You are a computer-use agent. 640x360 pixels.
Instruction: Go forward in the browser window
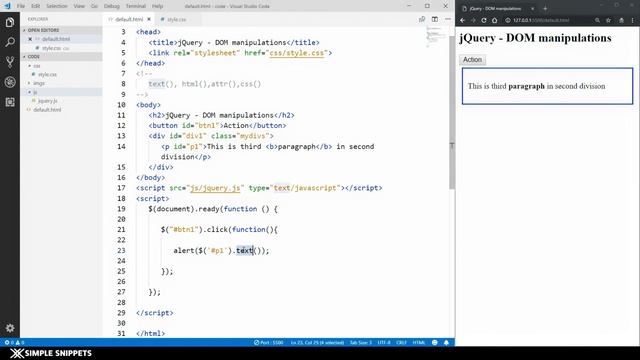pos(473,20)
